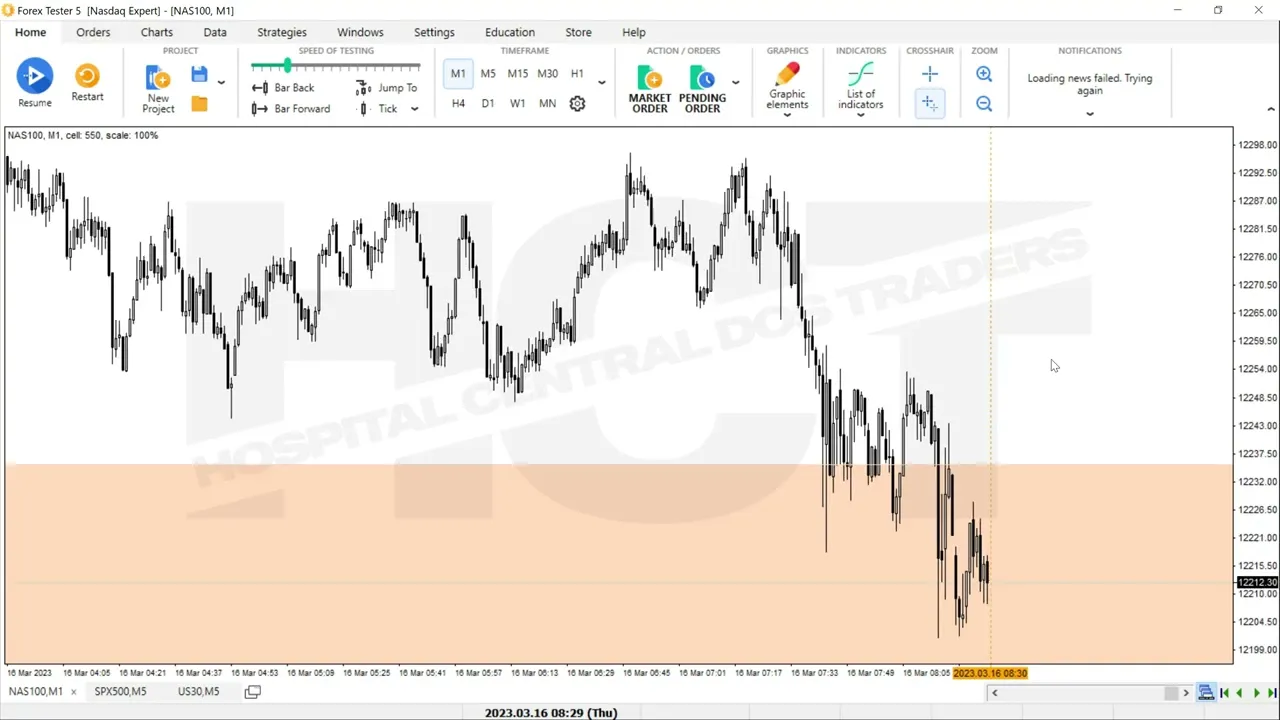Zoom out of the chart

coord(984,103)
